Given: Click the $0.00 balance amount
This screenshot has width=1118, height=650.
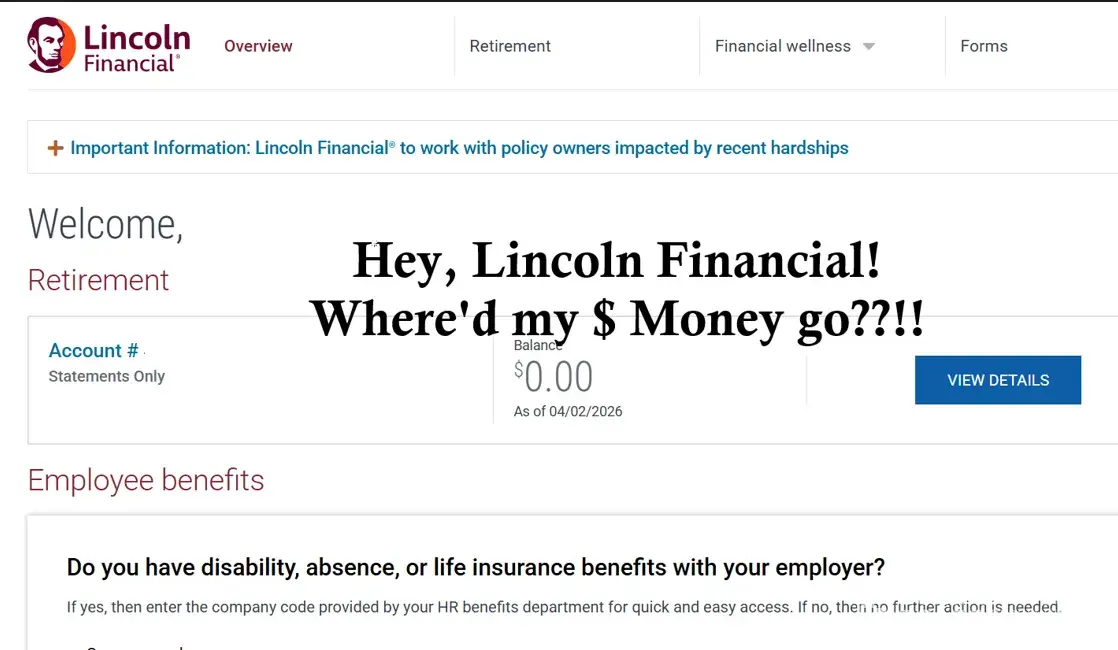Looking at the screenshot, I should pyautogui.click(x=554, y=377).
